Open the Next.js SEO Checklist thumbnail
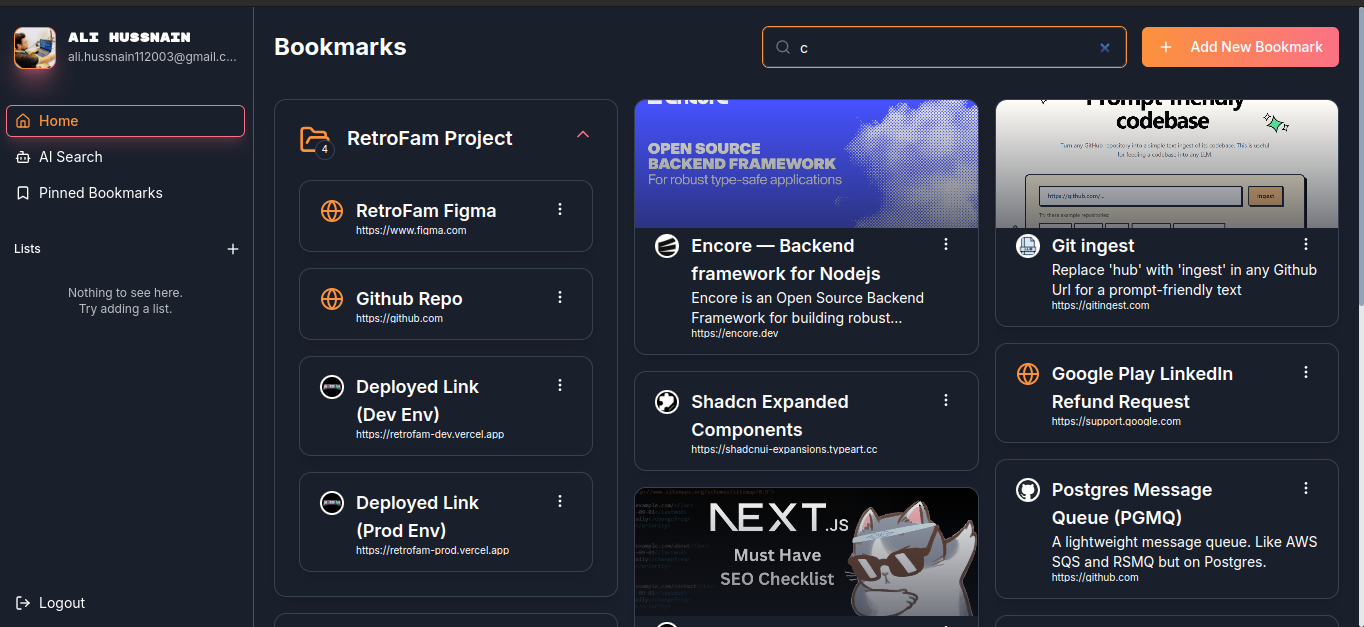The image size is (1364, 627). pos(806,551)
